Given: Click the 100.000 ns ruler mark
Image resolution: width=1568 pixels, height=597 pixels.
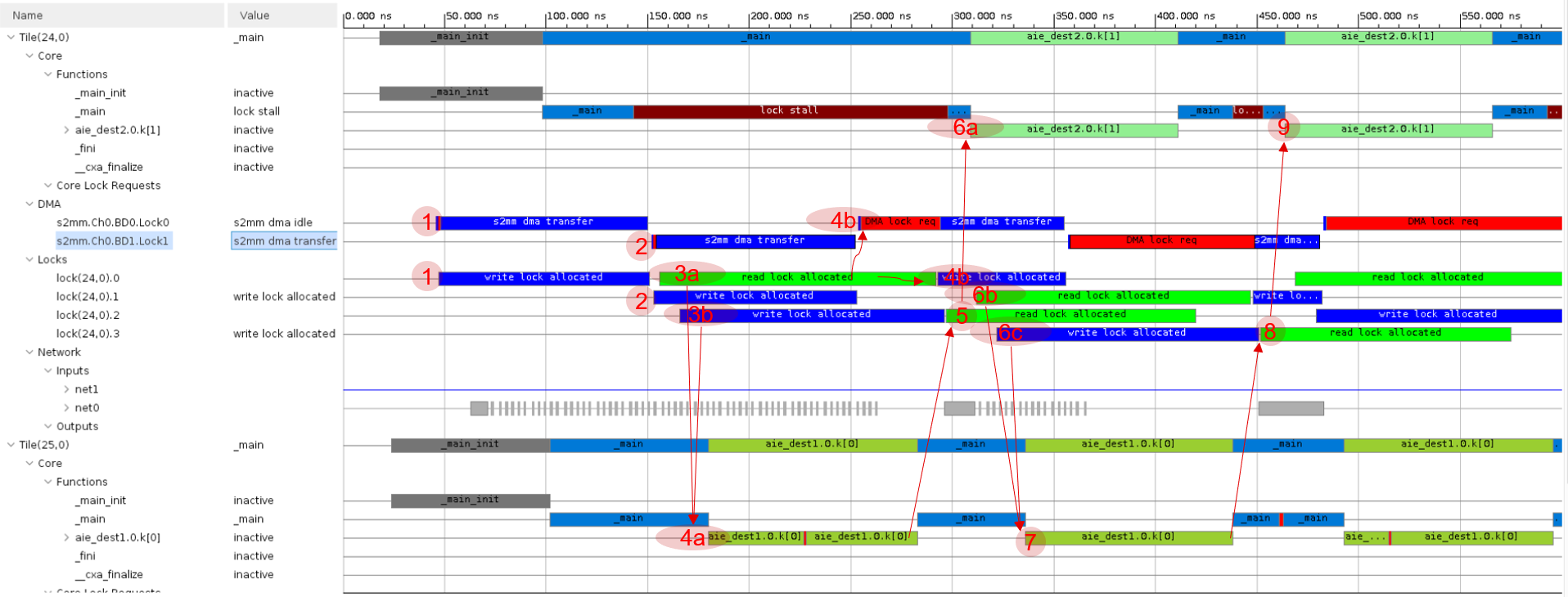Looking at the screenshot, I should (576, 16).
